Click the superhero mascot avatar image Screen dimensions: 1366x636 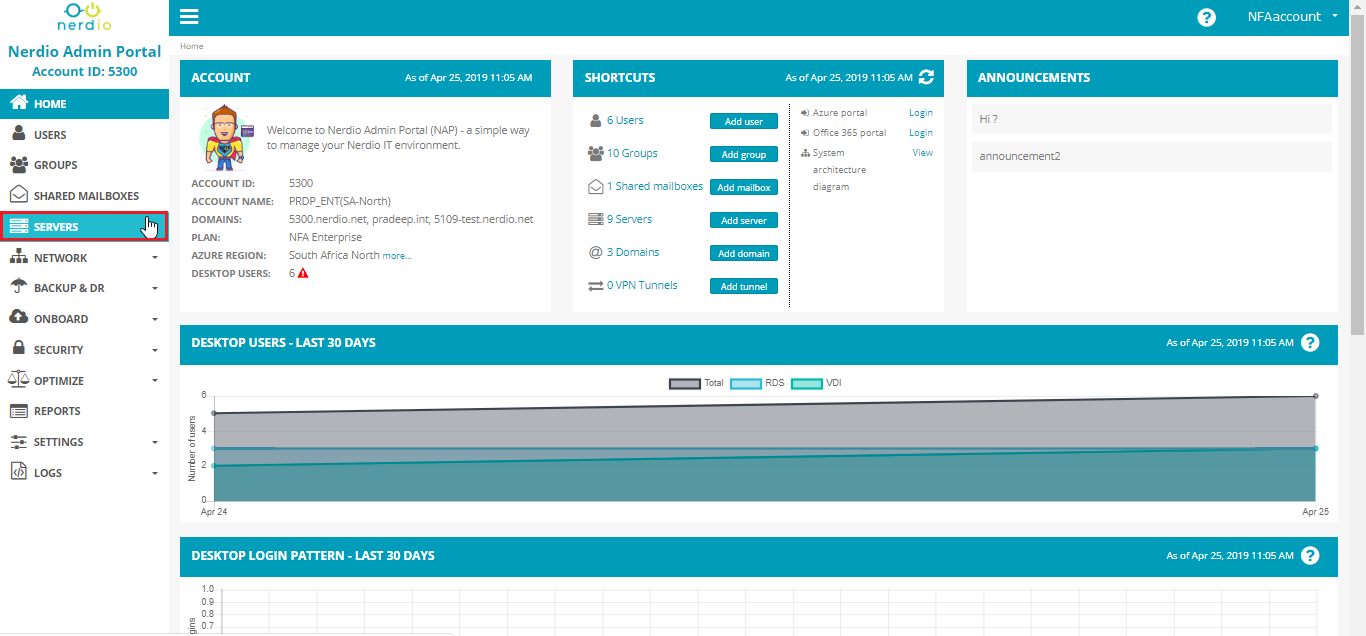pos(226,138)
